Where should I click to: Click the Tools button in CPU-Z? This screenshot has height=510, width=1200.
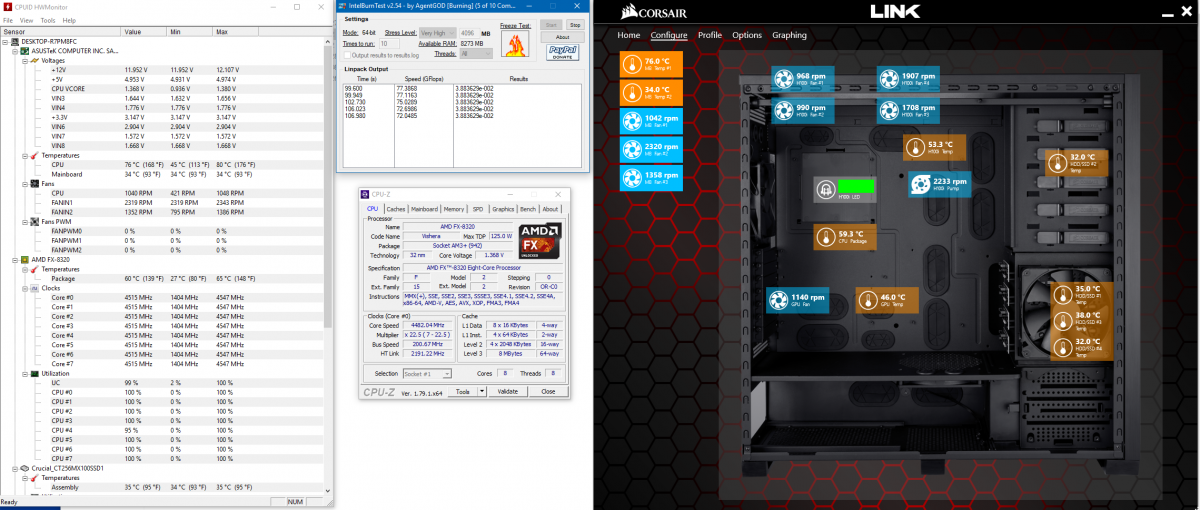tap(461, 392)
